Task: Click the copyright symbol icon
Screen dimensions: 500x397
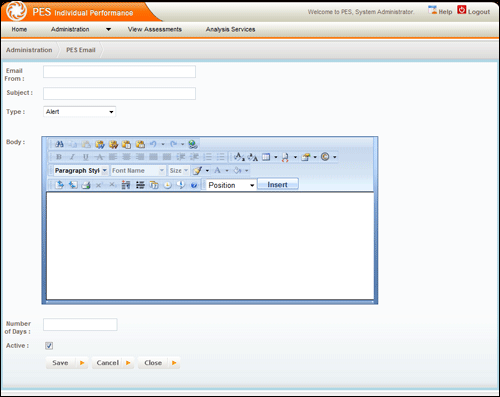Action: click(x=325, y=157)
